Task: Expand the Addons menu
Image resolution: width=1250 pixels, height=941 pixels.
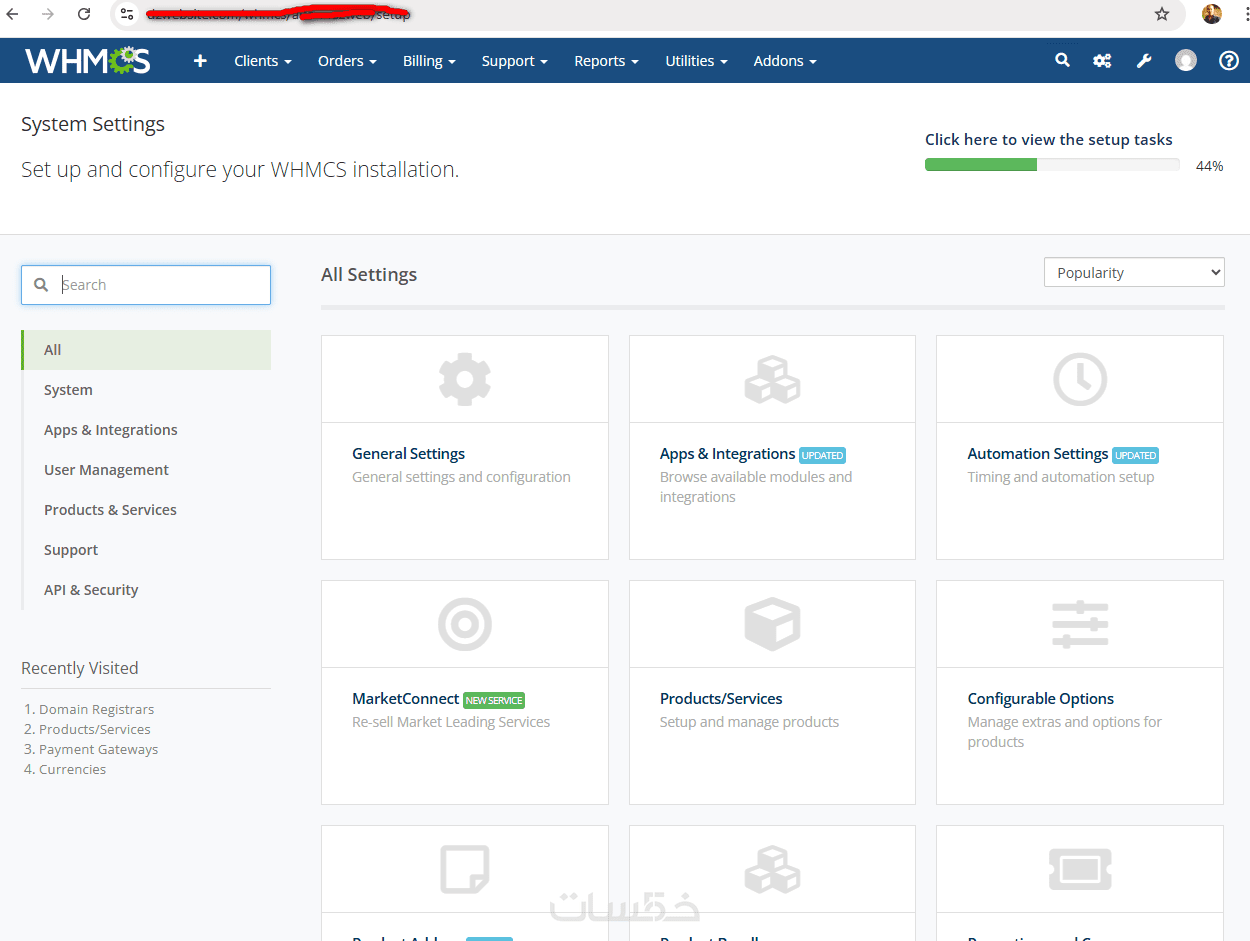Action: tap(785, 61)
